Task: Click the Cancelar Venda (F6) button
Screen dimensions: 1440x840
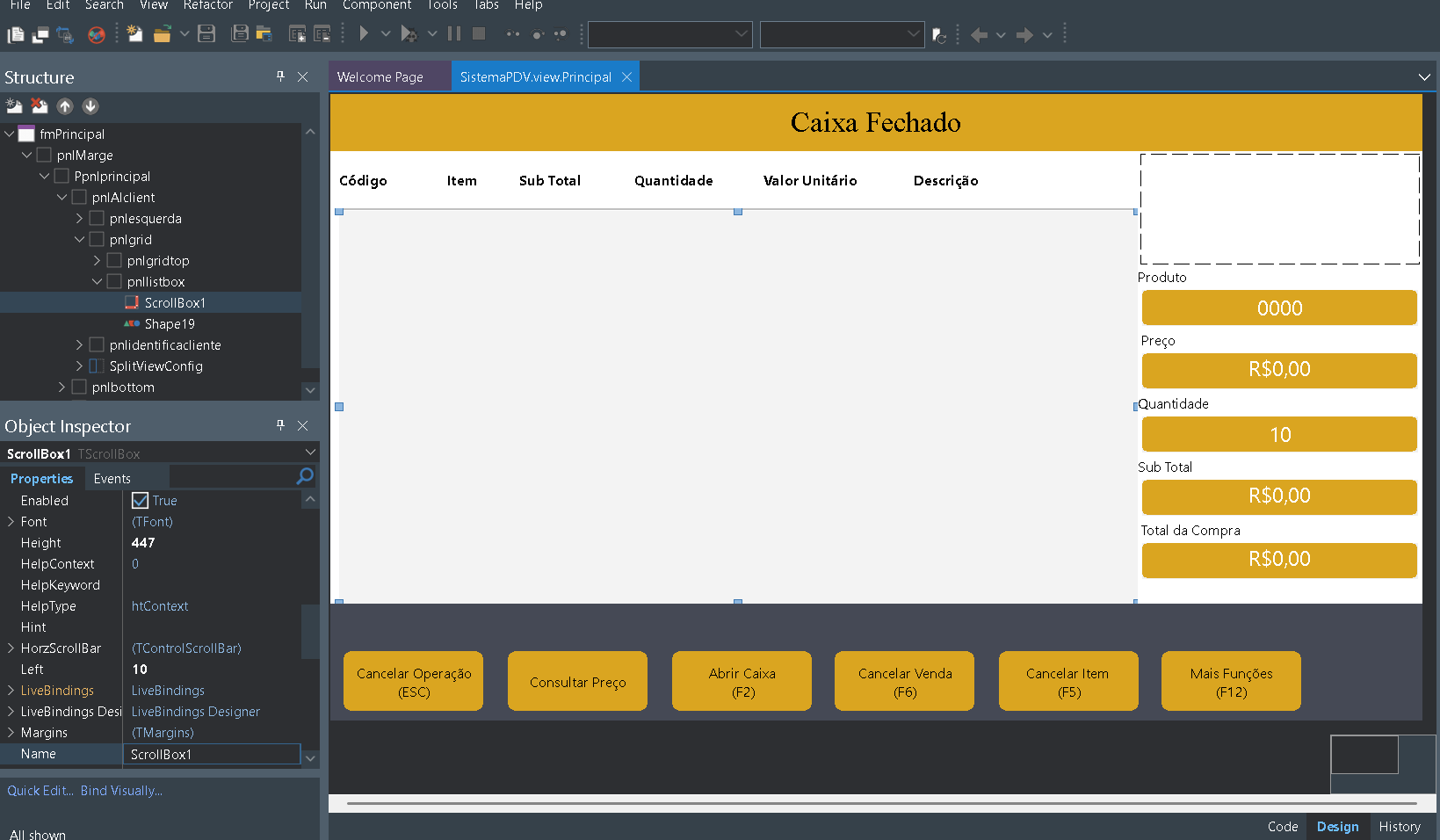Action: [x=905, y=681]
